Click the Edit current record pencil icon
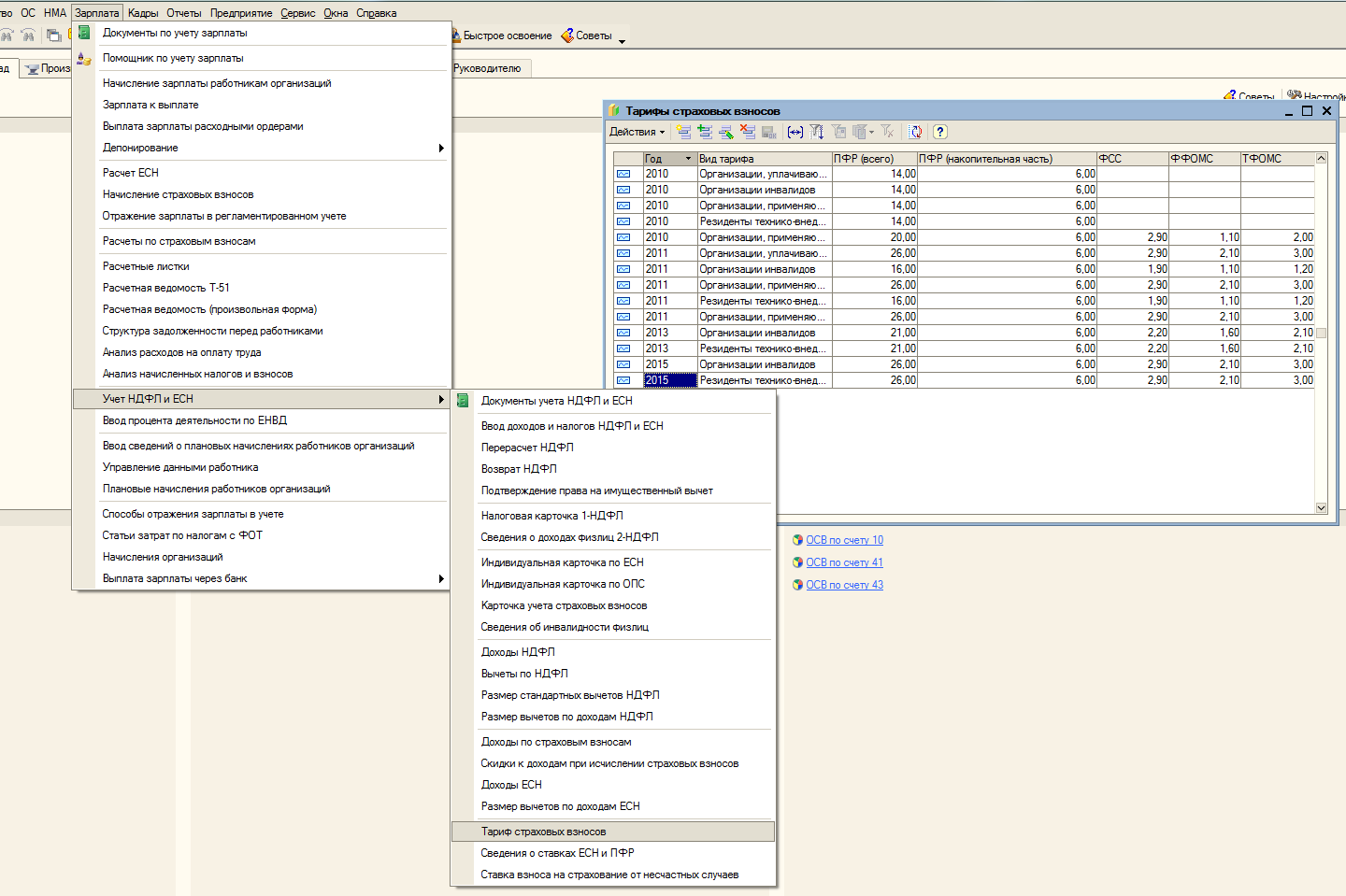Image resolution: width=1346 pixels, height=896 pixels. pos(726,132)
